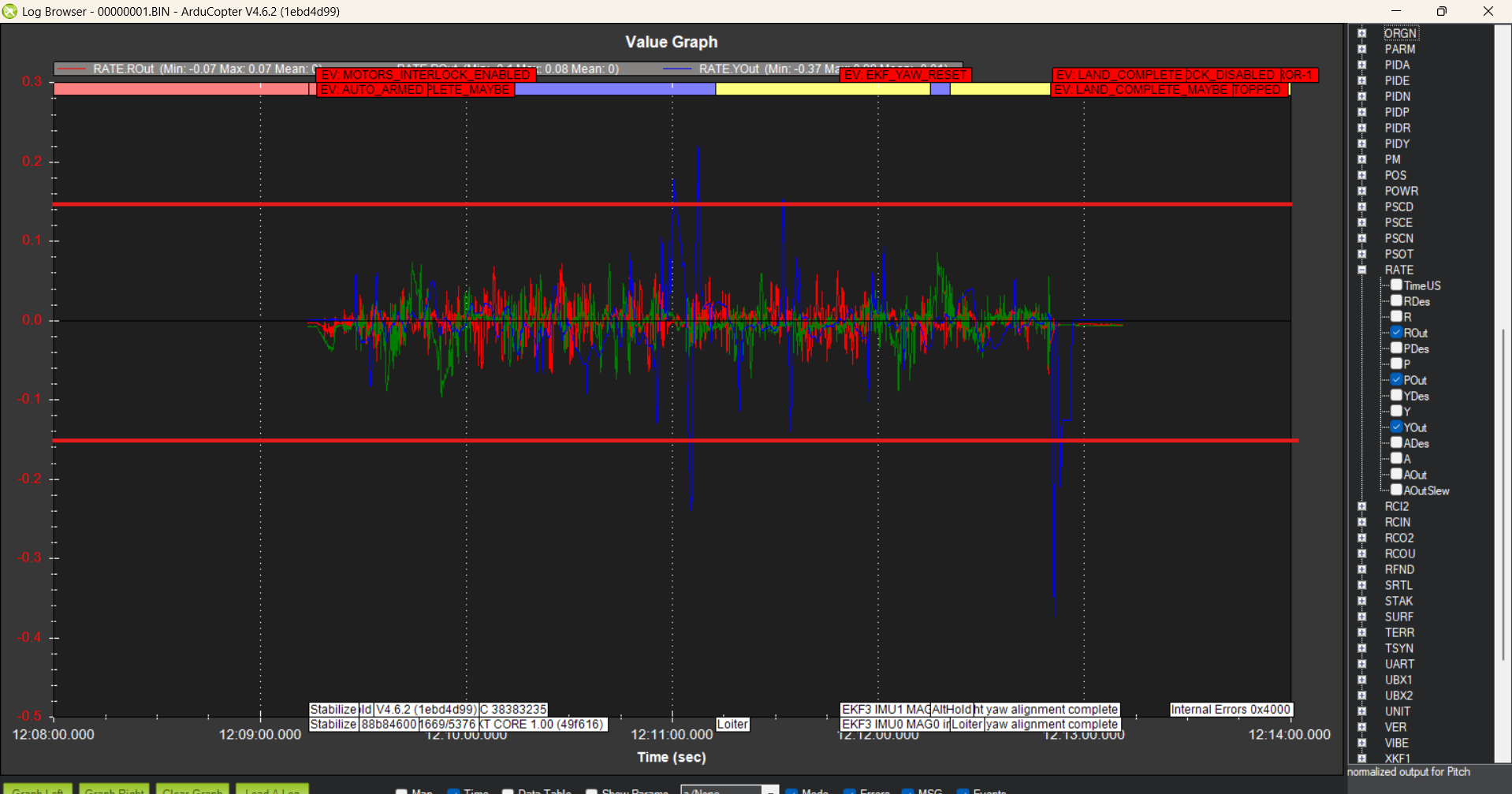Screen dimensions: 1512x794
Task: Click the message tree vertical scrollbar
Action: point(1503,473)
